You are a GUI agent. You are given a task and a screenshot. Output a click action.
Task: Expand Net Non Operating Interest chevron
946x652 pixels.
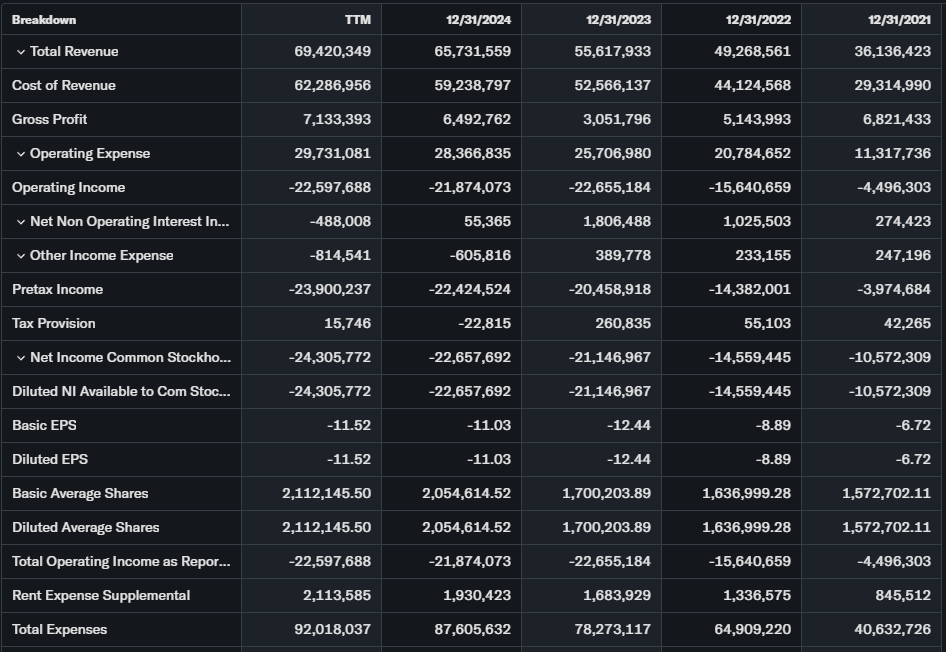(x=21, y=222)
